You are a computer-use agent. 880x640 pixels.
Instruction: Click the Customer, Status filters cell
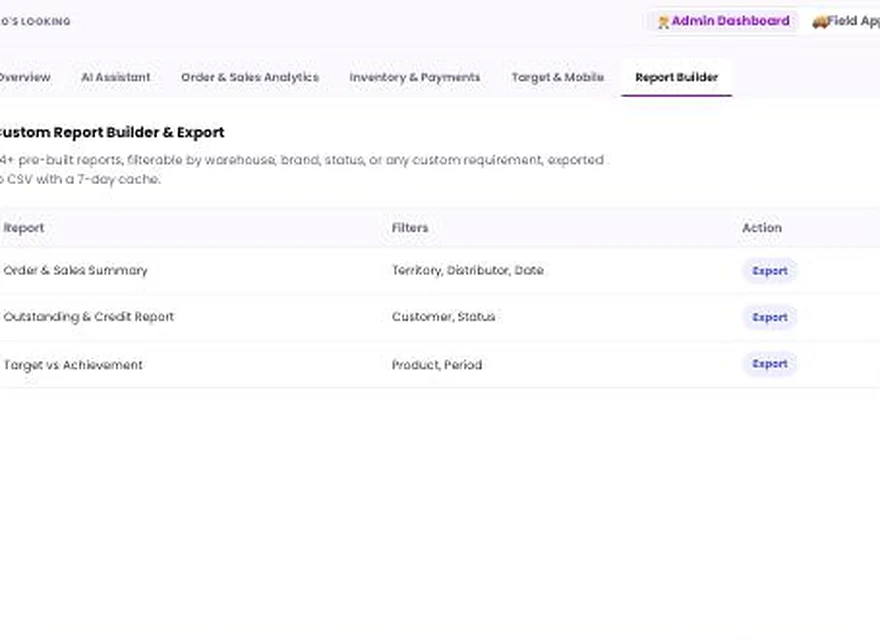[x=443, y=317]
